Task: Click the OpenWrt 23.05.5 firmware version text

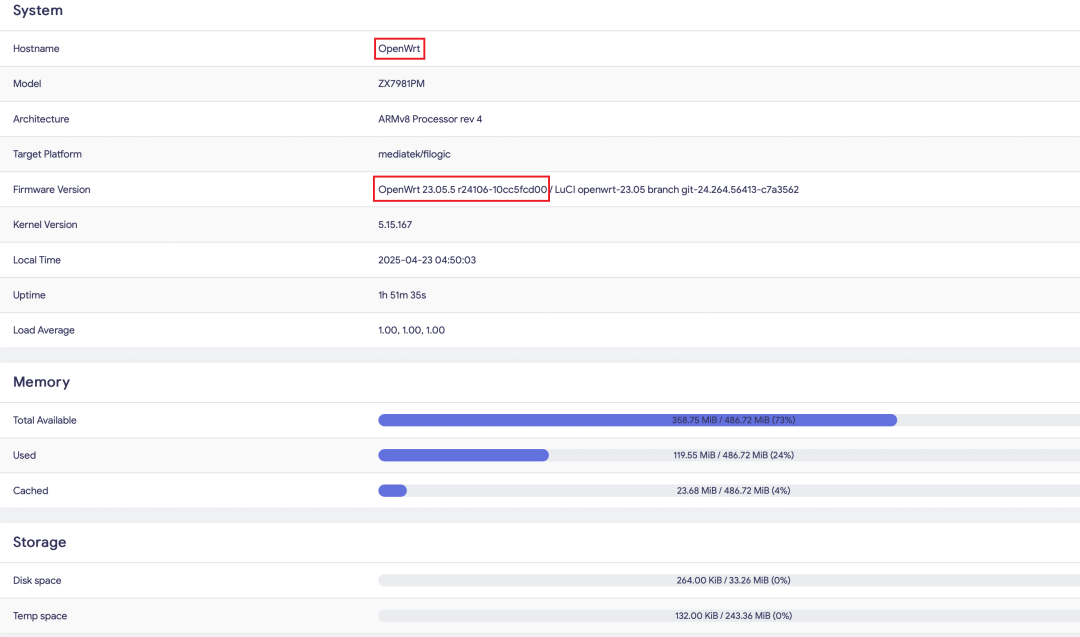Action: tap(462, 189)
